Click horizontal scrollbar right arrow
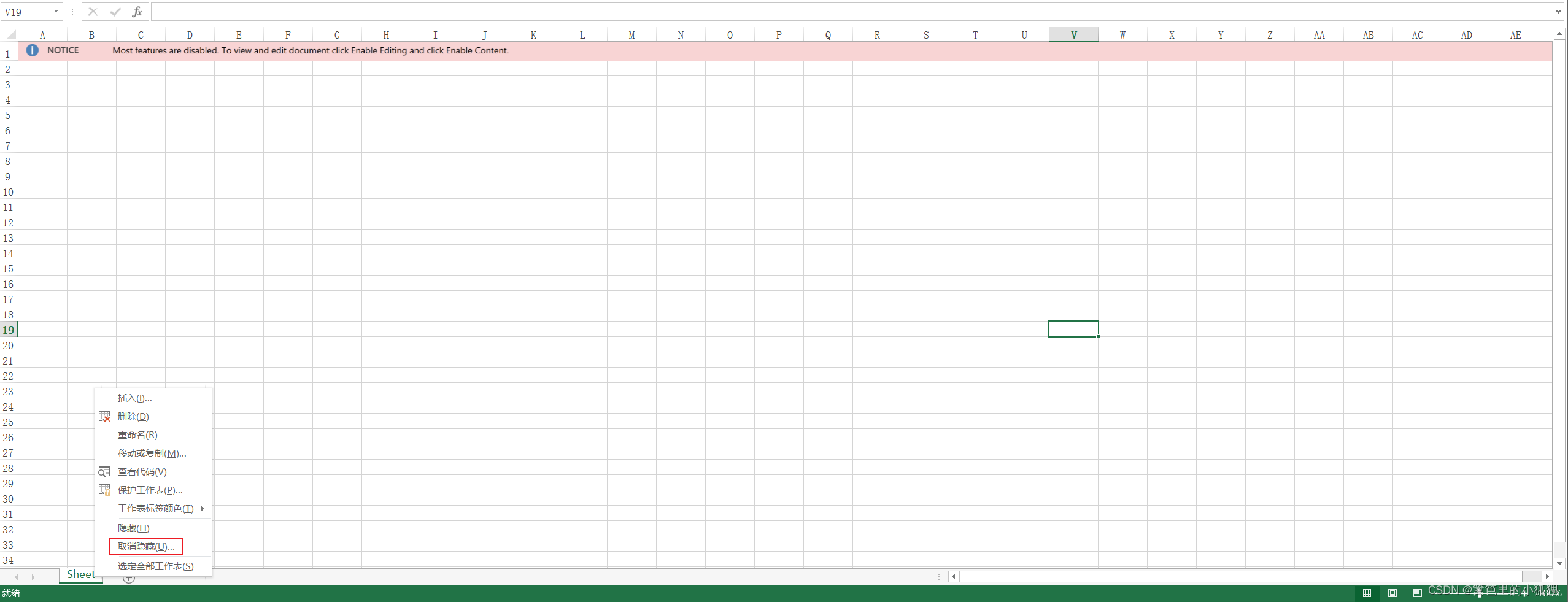Viewport: 1568px width, 602px height. [1547, 577]
